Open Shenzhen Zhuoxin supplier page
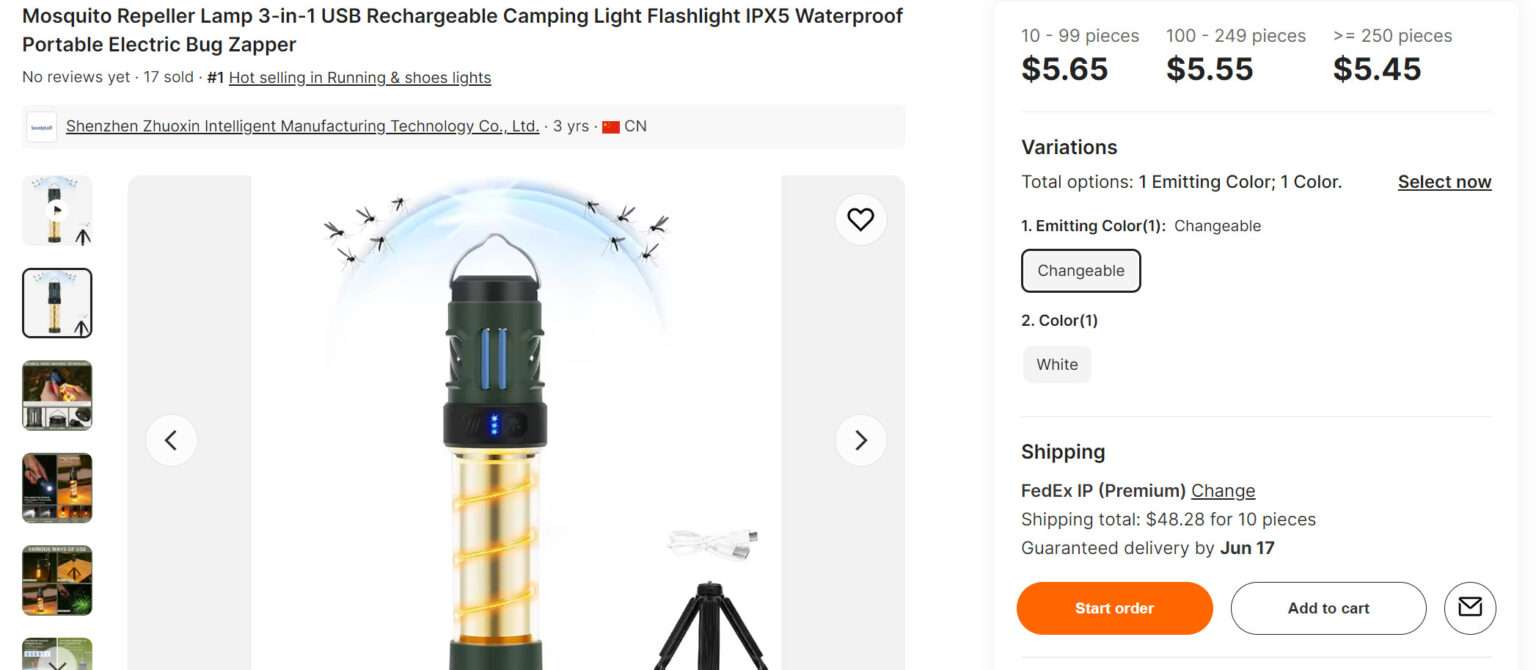This screenshot has height=670, width=1536. click(301, 125)
